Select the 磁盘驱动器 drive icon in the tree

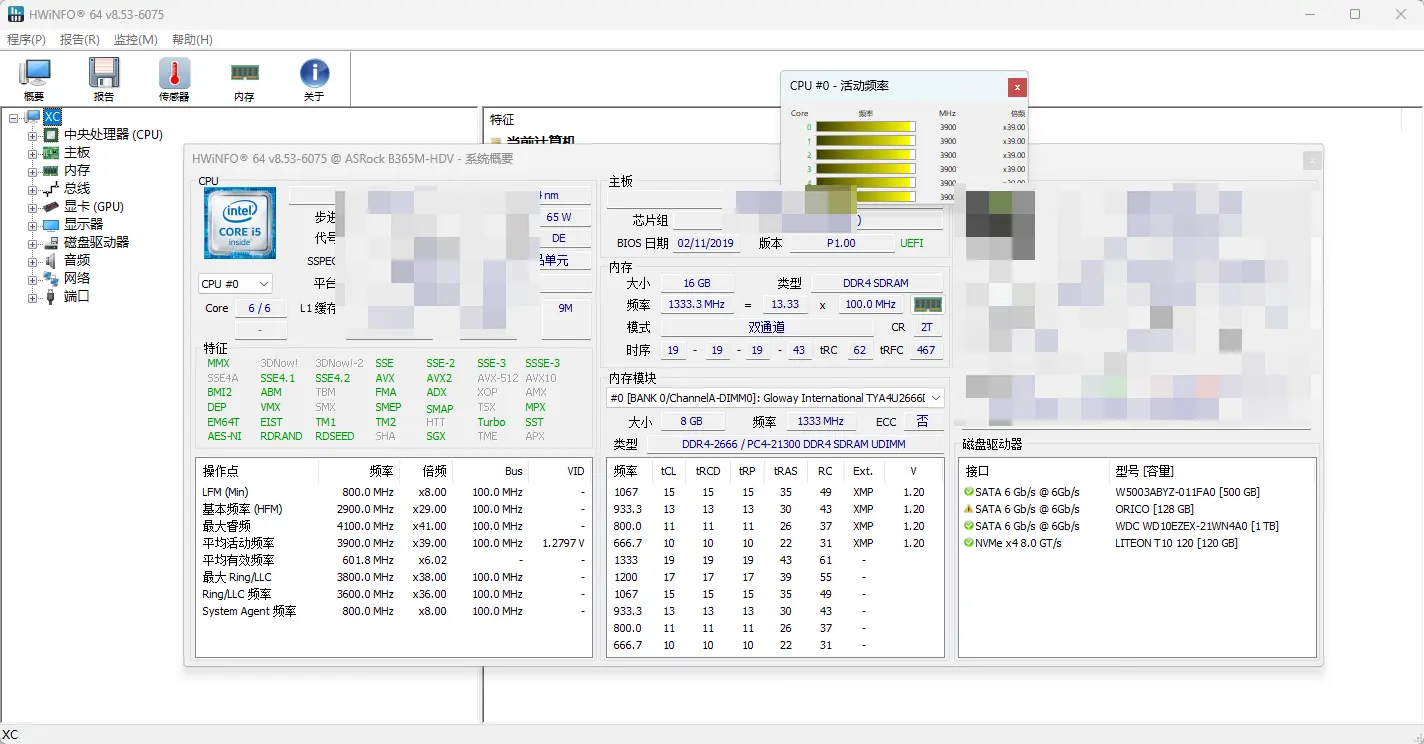[51, 243]
